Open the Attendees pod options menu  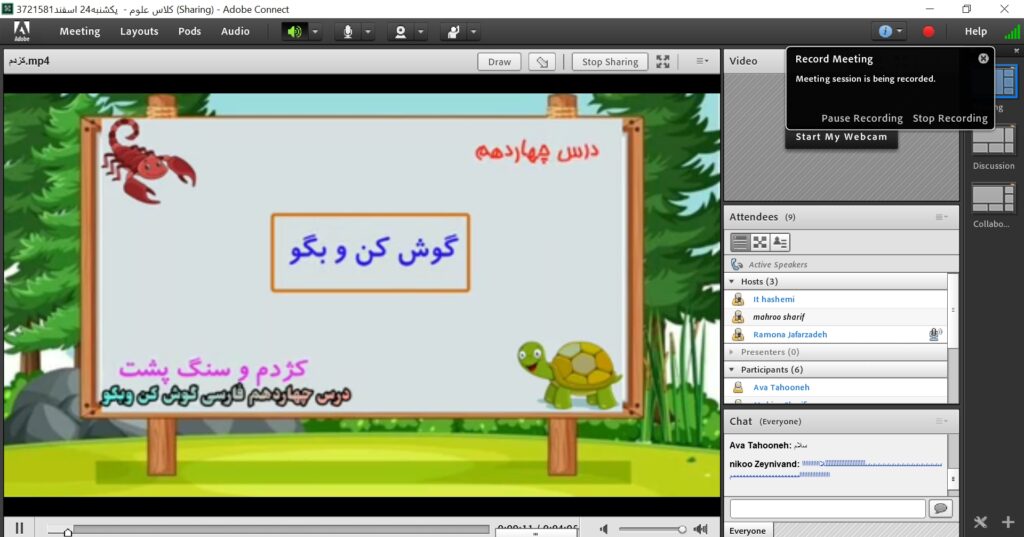pyautogui.click(x=941, y=217)
